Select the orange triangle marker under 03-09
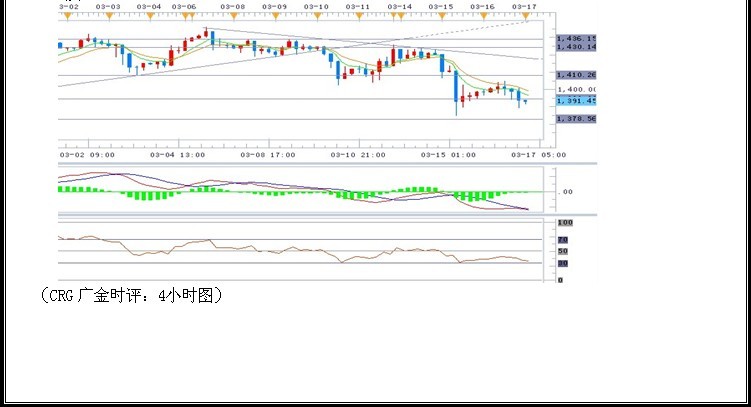The width and height of the screenshot is (751, 407). coord(275,16)
